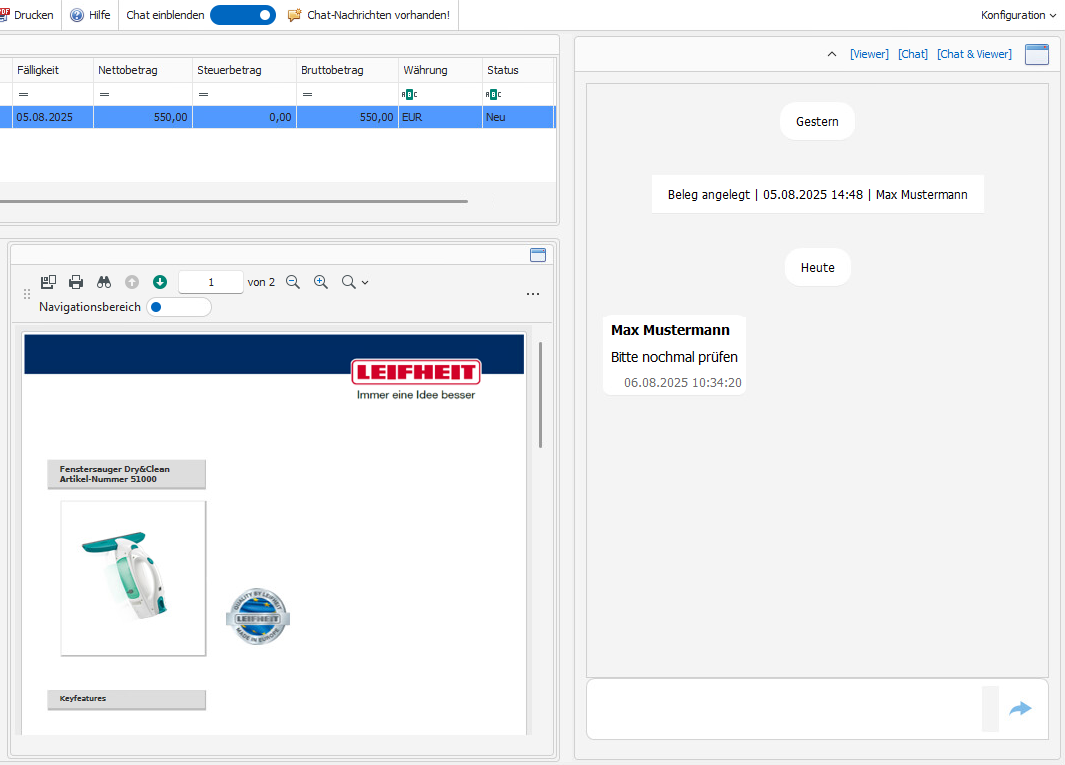The height and width of the screenshot is (765, 1065).
Task: Zoom out in the document viewer
Action: tap(293, 282)
